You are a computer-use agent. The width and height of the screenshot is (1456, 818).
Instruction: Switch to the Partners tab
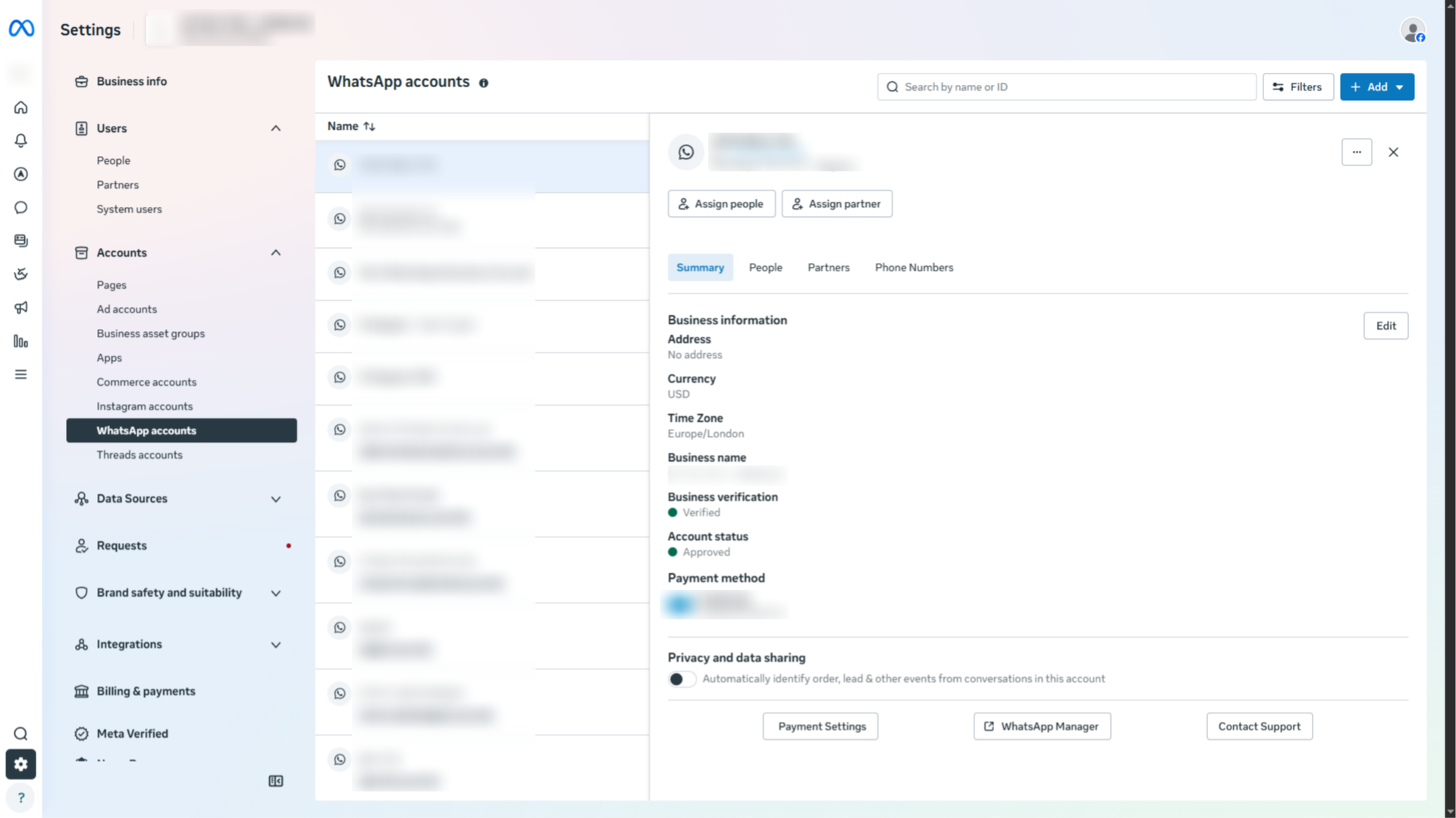tap(828, 268)
